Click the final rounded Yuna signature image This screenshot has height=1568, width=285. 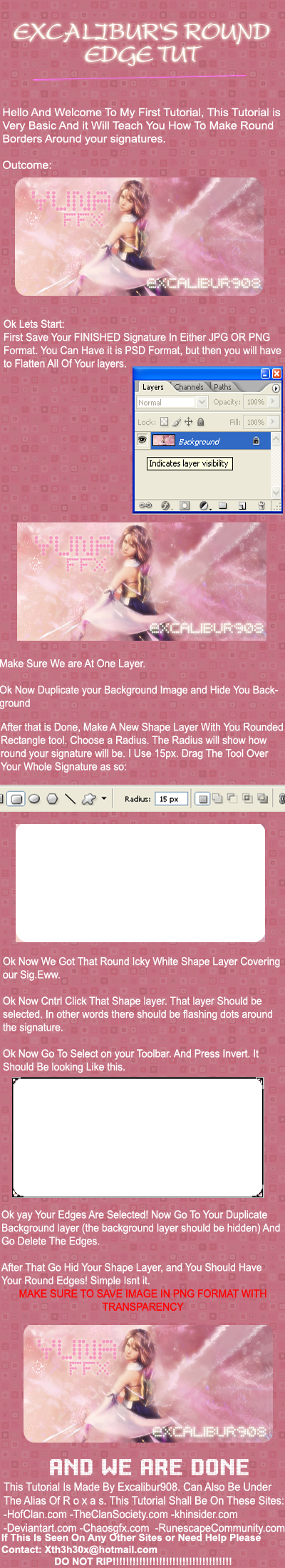click(x=148, y=1383)
